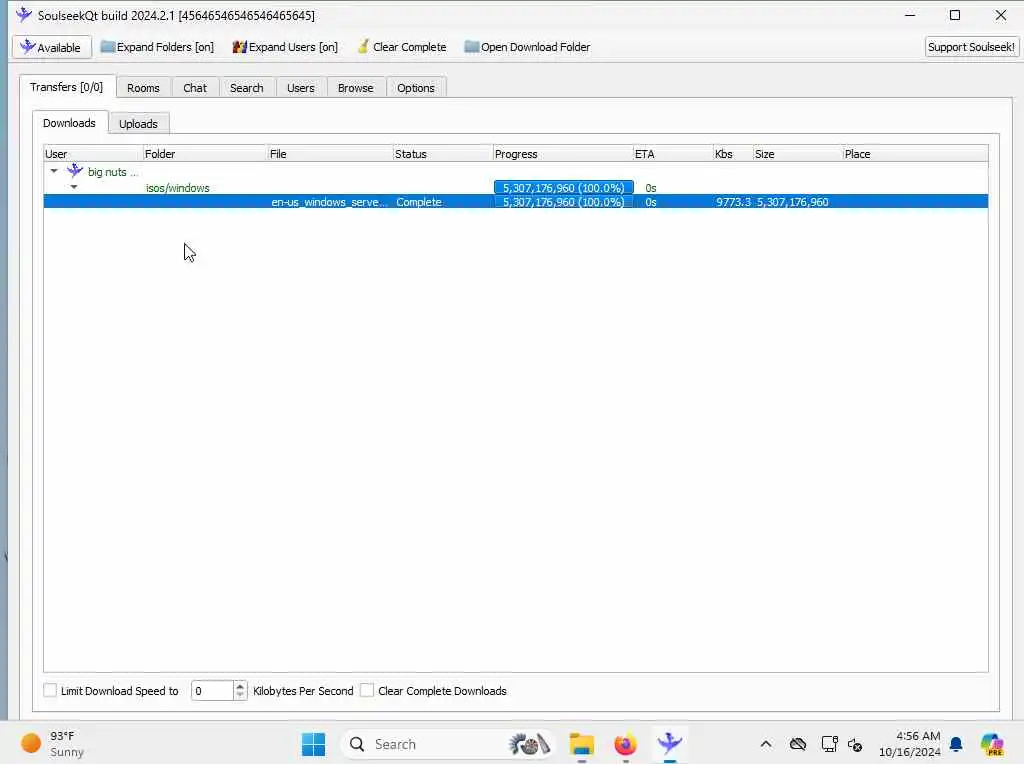The width and height of the screenshot is (1024, 764).
Task: Click the download speed limit input field
Action: 212,690
